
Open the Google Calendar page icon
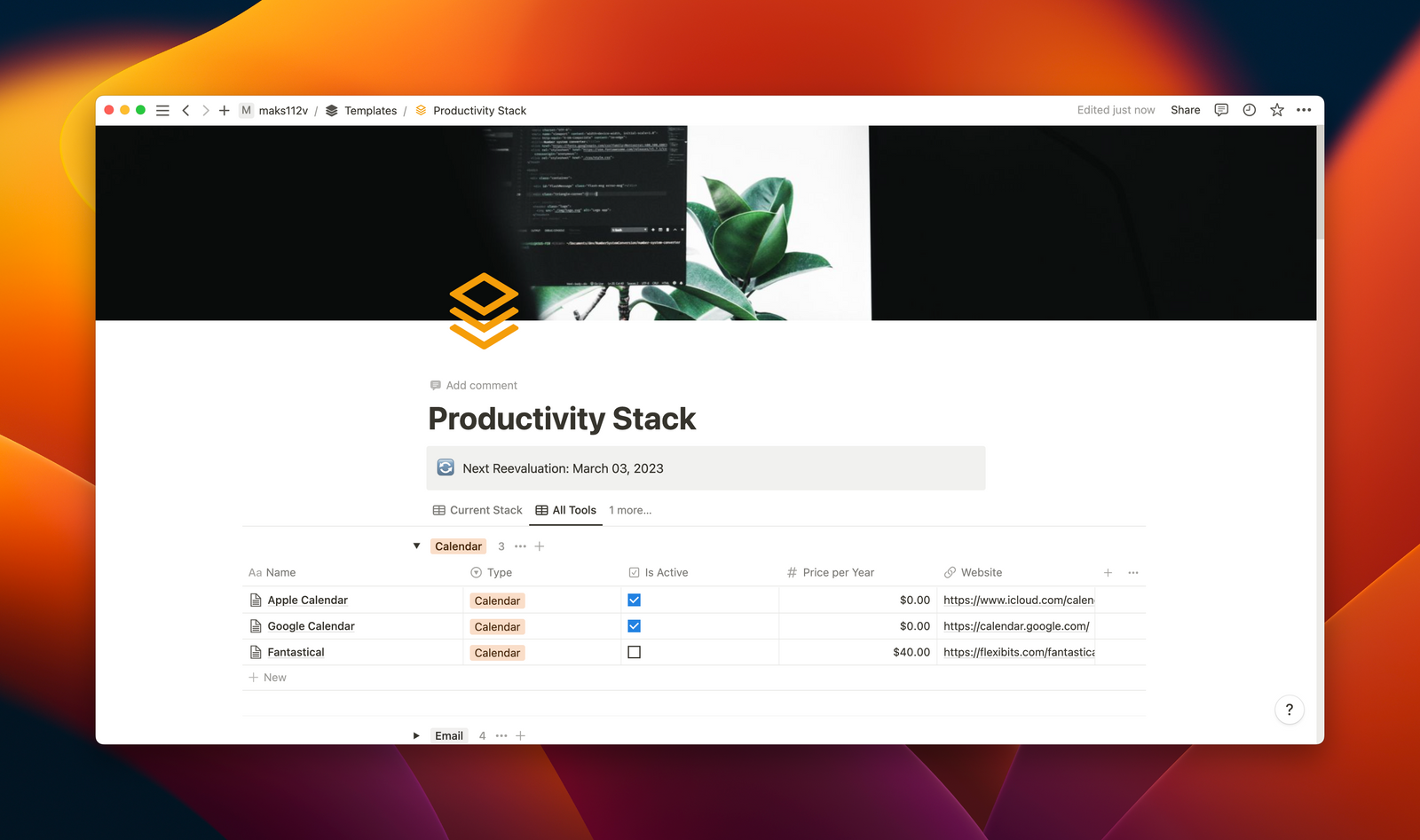(x=256, y=626)
